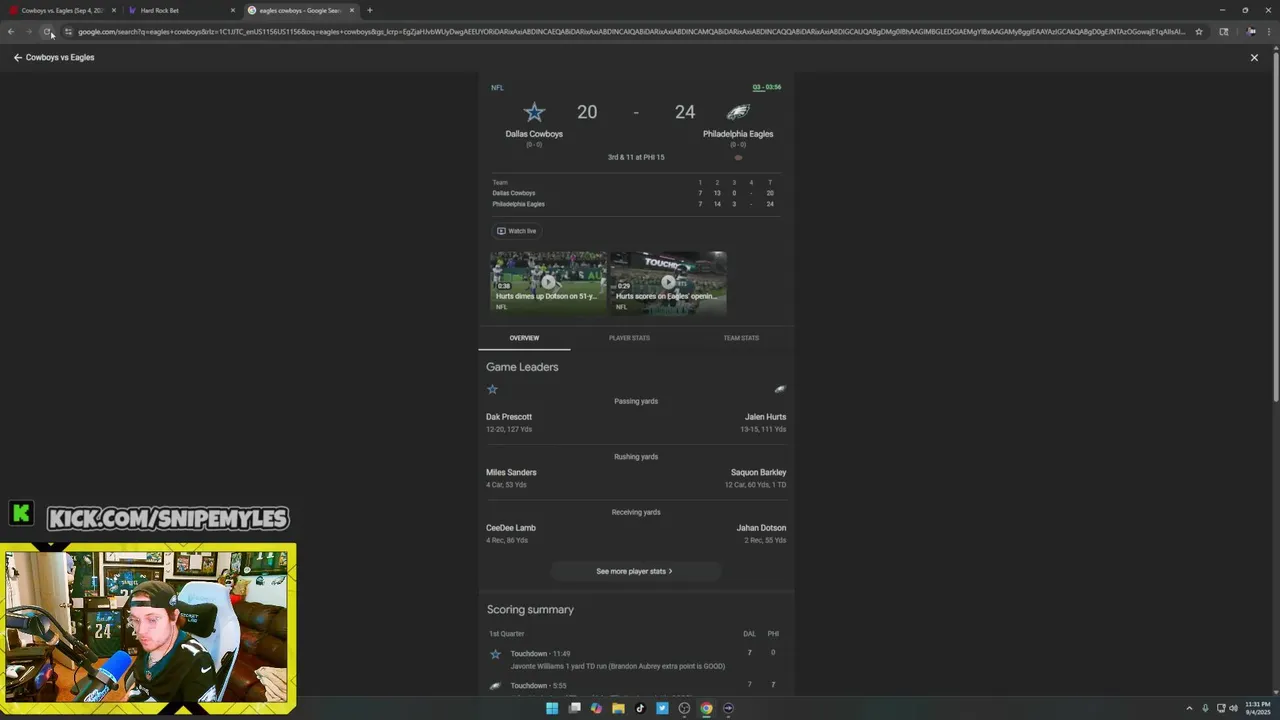Click CeeDee Lamb's name
Image resolution: width=1280 pixels, height=720 pixels.
(511, 528)
